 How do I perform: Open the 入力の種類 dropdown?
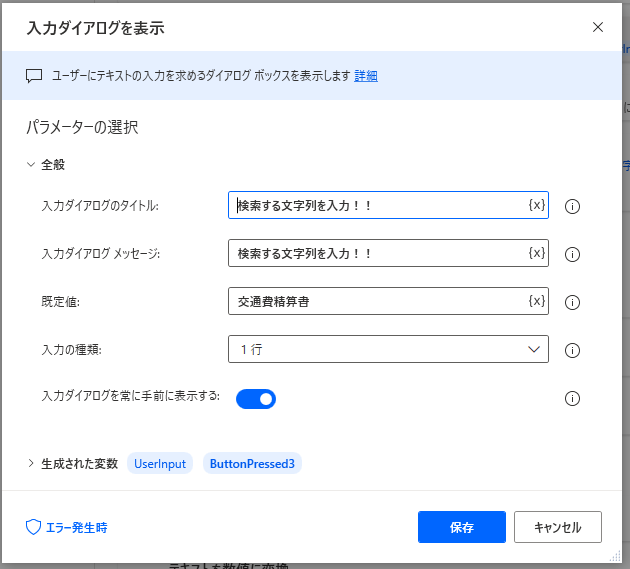coord(388,349)
